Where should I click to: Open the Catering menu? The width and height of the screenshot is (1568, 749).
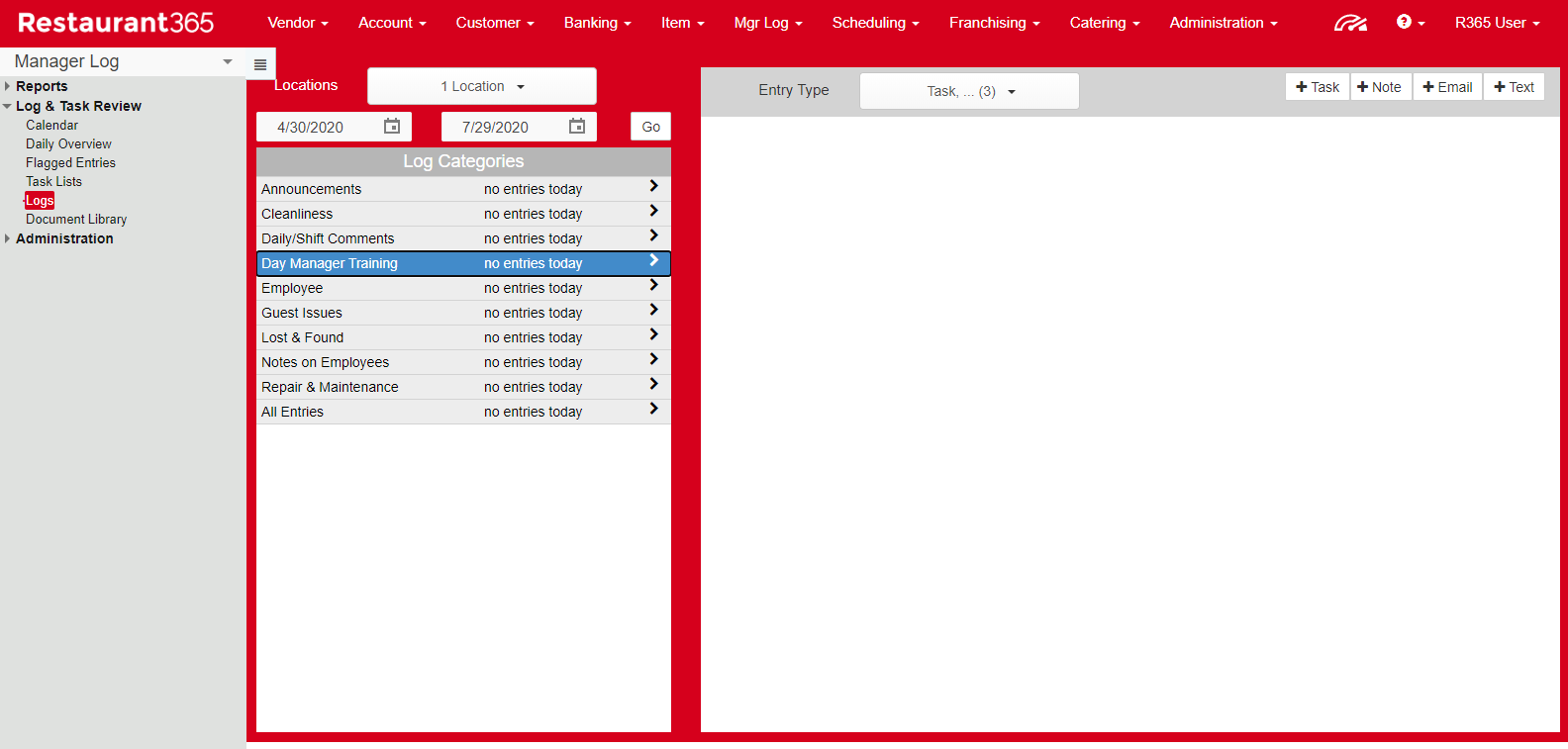click(1105, 23)
